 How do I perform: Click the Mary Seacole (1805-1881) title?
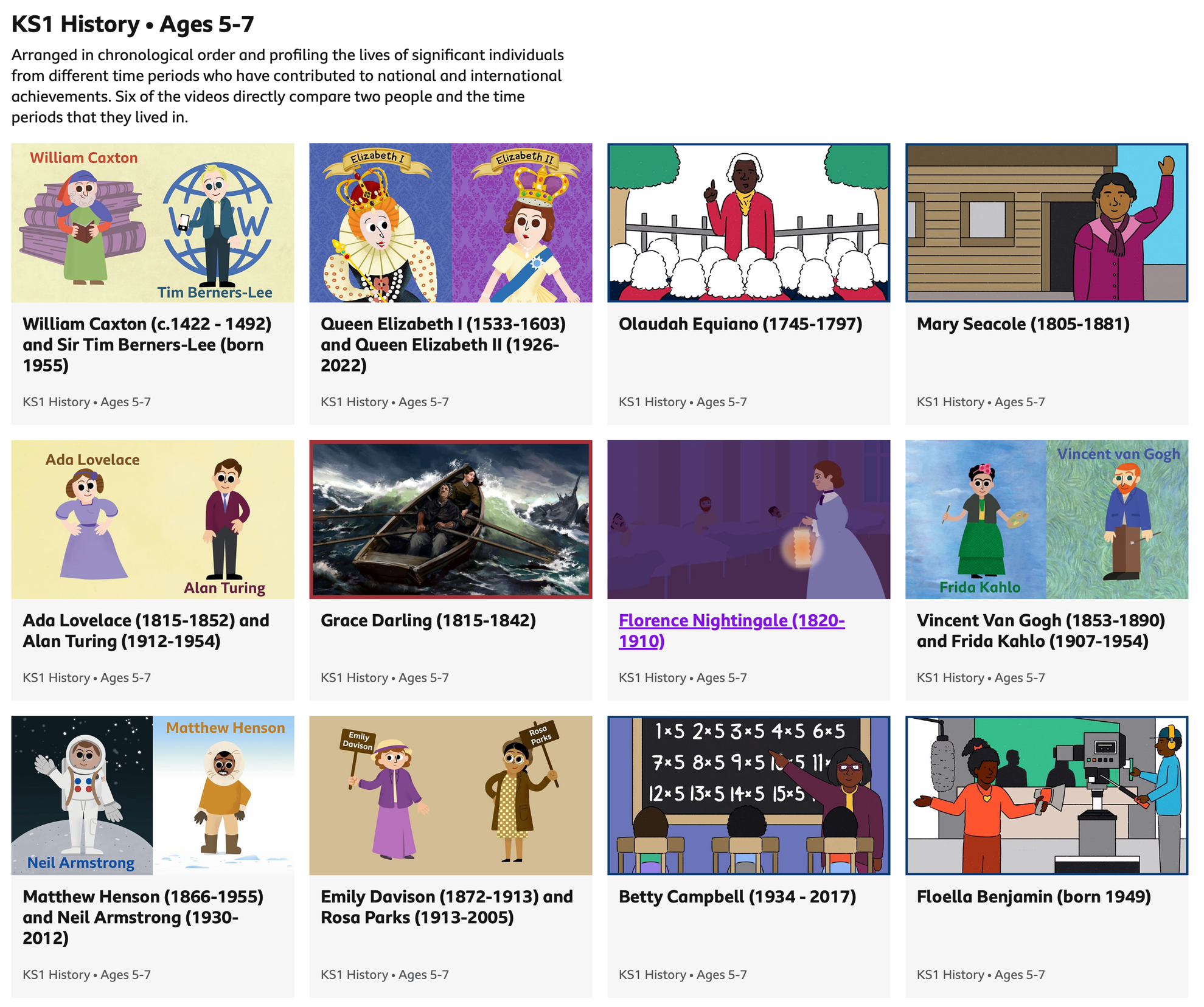(1023, 324)
